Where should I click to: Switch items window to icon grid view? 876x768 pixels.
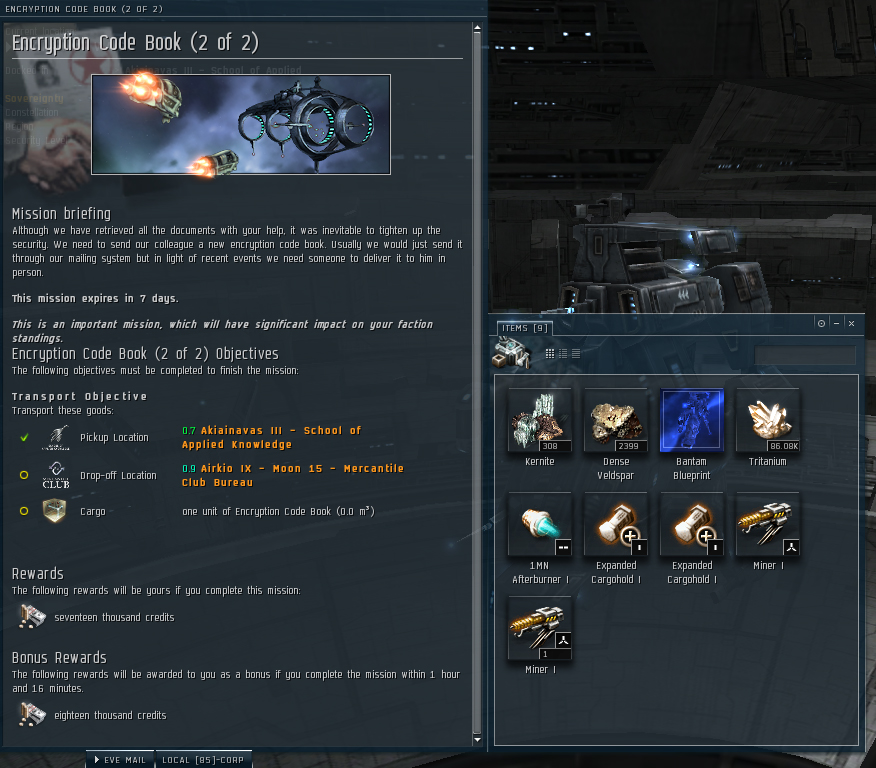[550, 354]
